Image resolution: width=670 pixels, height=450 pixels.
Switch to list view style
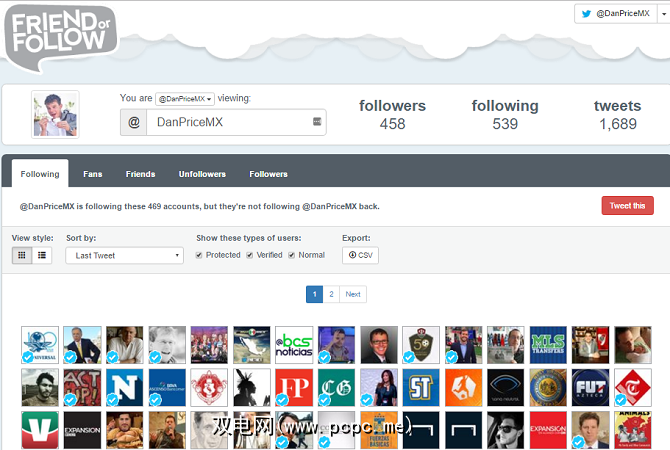[x=42, y=255]
